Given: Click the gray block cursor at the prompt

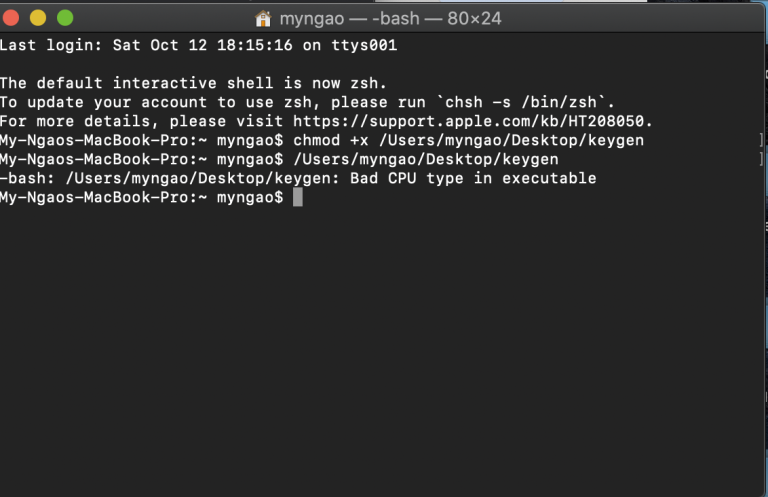Looking at the screenshot, I should [x=298, y=197].
